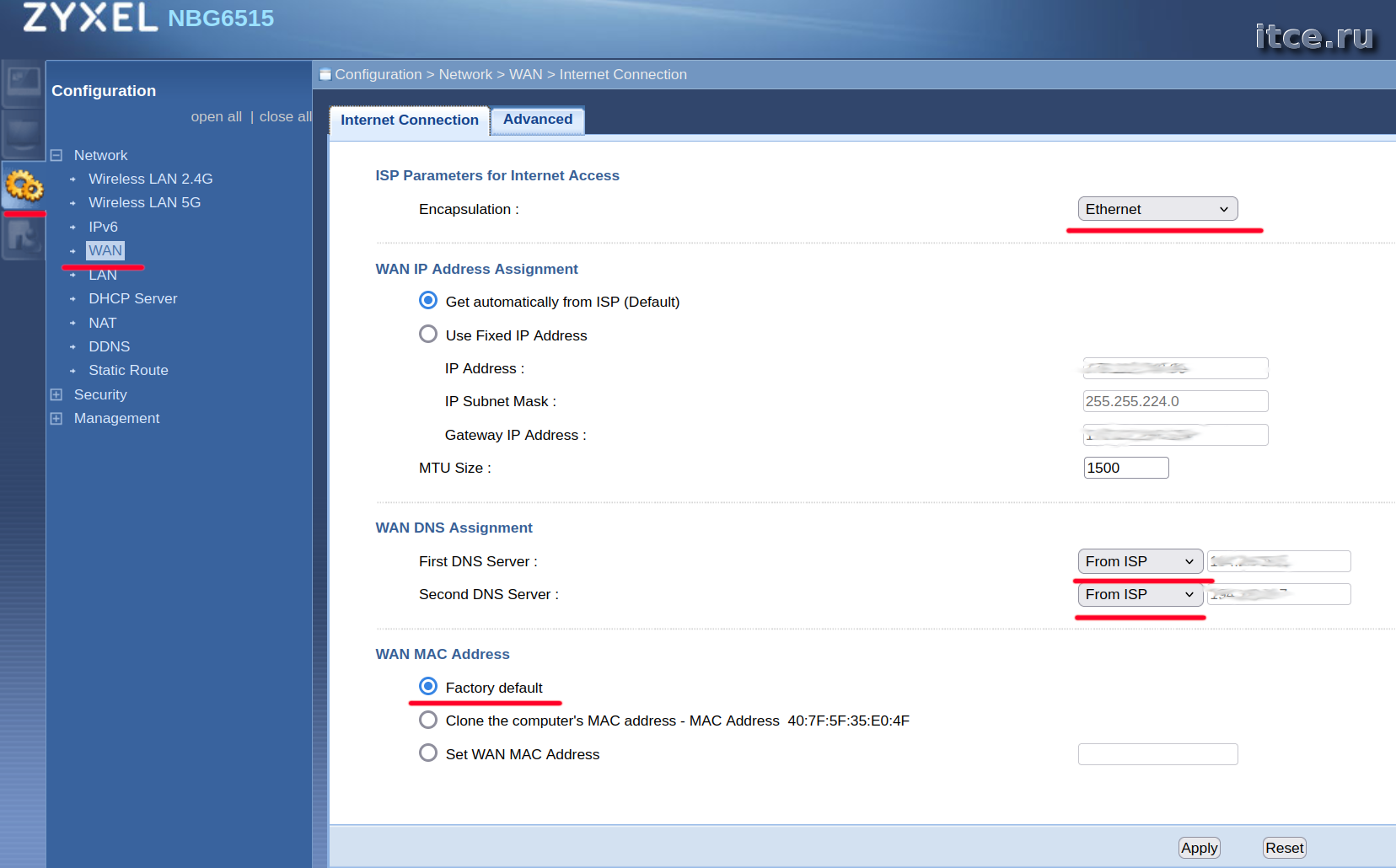Select Use Fixed IP Address radio

point(428,335)
